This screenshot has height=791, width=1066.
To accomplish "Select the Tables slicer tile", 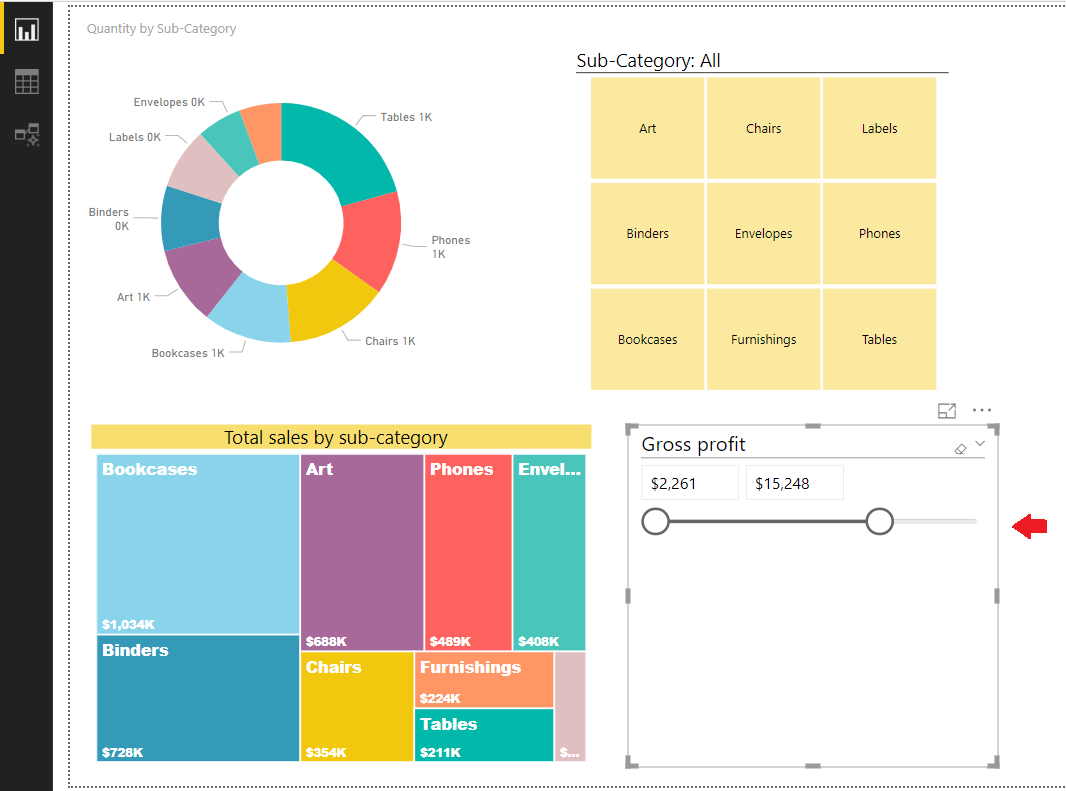I will 879,339.
